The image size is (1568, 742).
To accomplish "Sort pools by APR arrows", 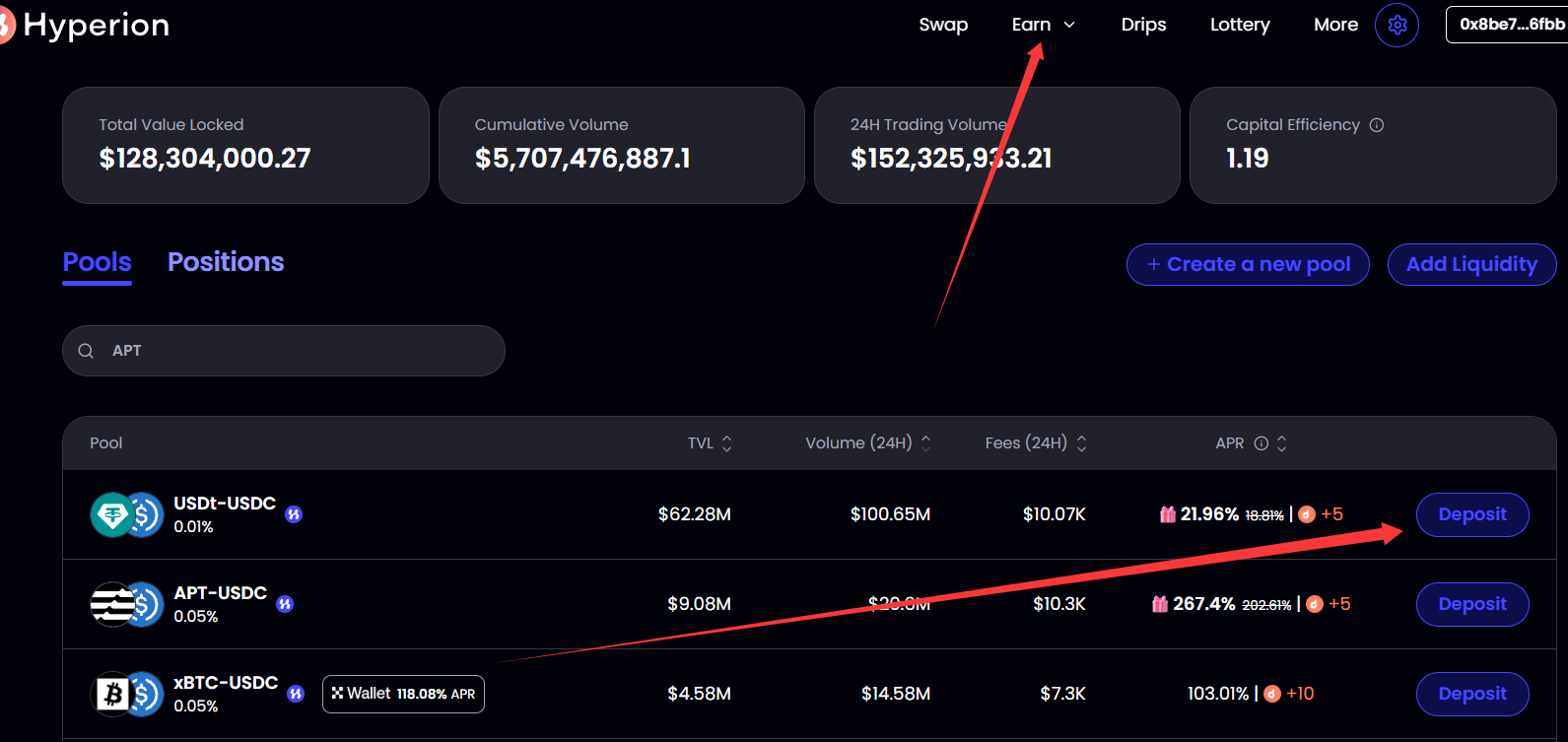I will coord(1281,443).
